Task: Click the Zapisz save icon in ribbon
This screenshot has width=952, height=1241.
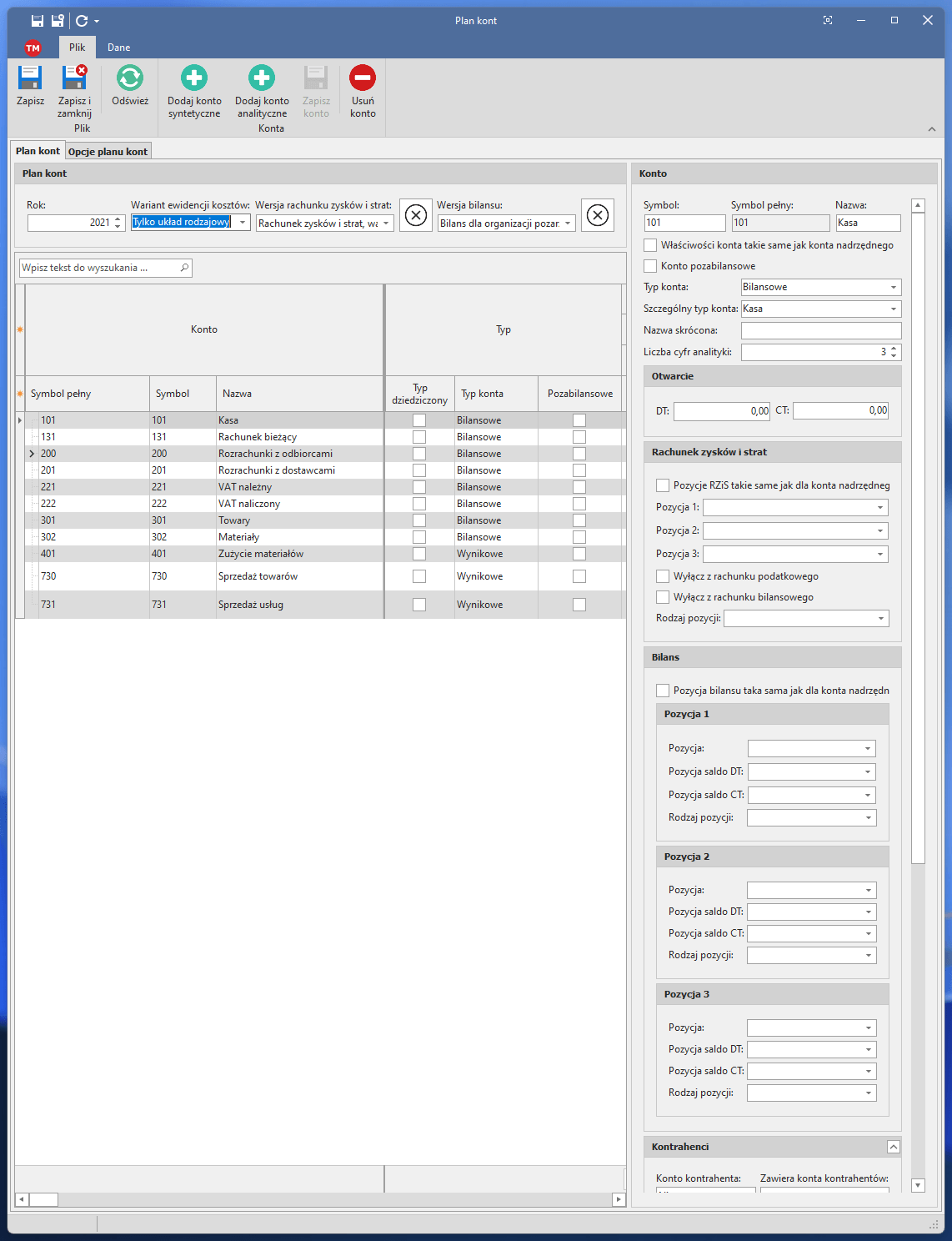Action: click(x=30, y=78)
